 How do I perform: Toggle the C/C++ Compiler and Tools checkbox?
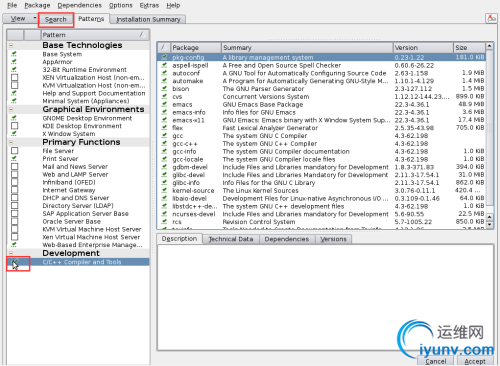[x=15, y=263]
